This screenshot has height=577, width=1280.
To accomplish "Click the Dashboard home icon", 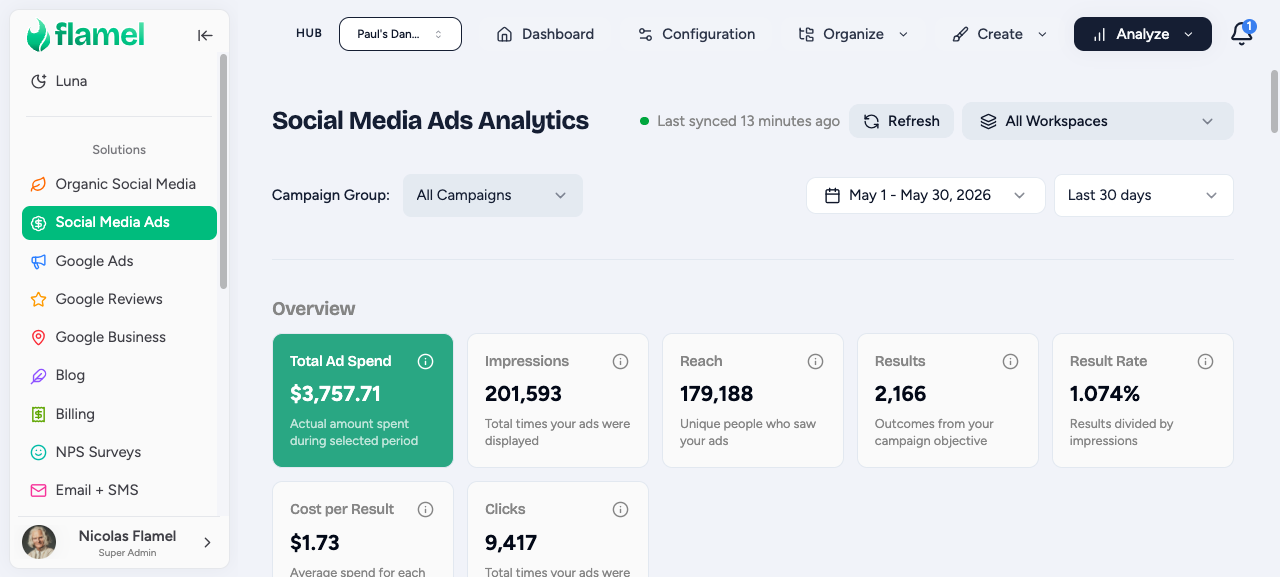I will tap(505, 34).
